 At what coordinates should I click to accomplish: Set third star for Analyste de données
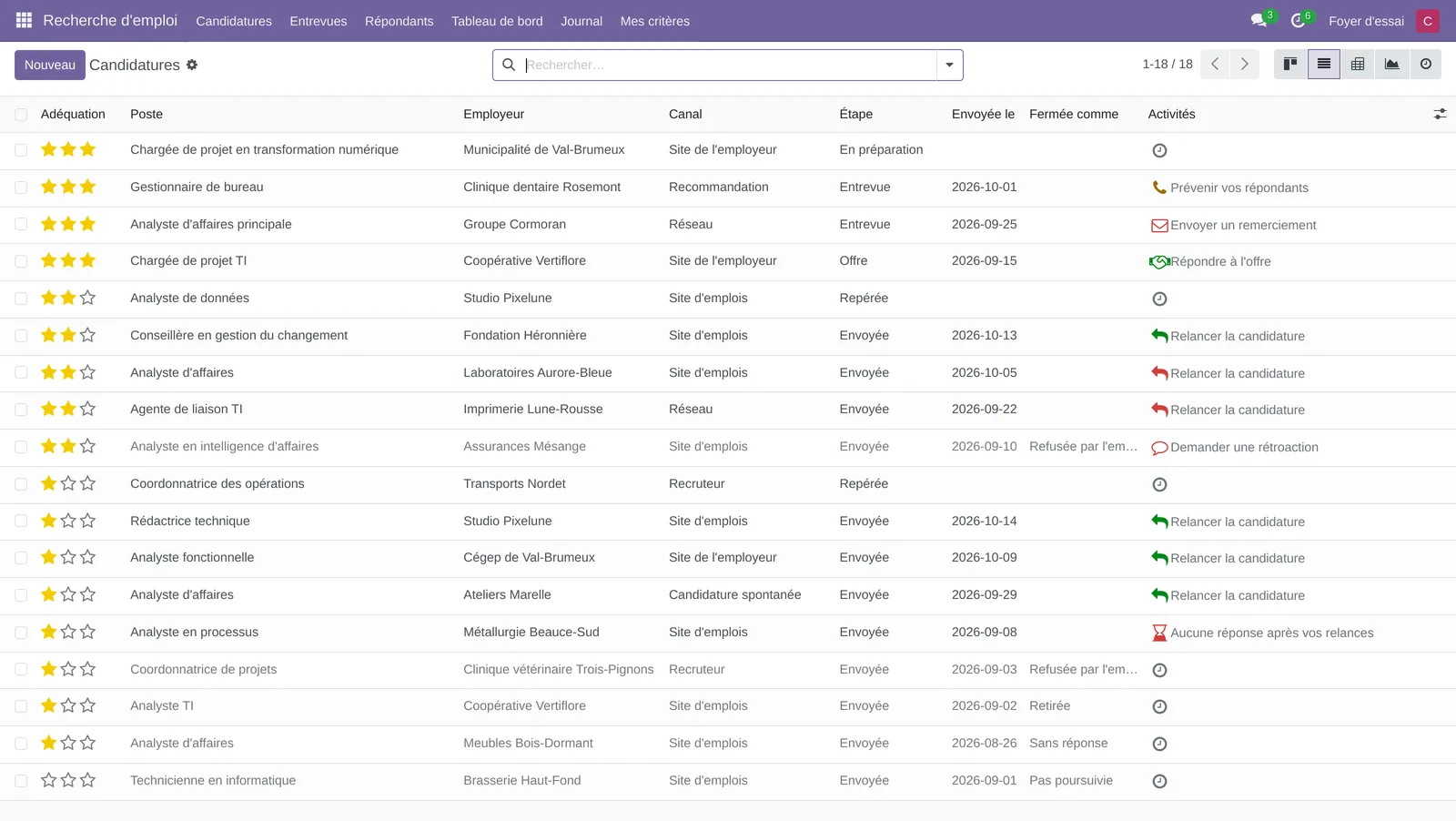click(x=87, y=298)
